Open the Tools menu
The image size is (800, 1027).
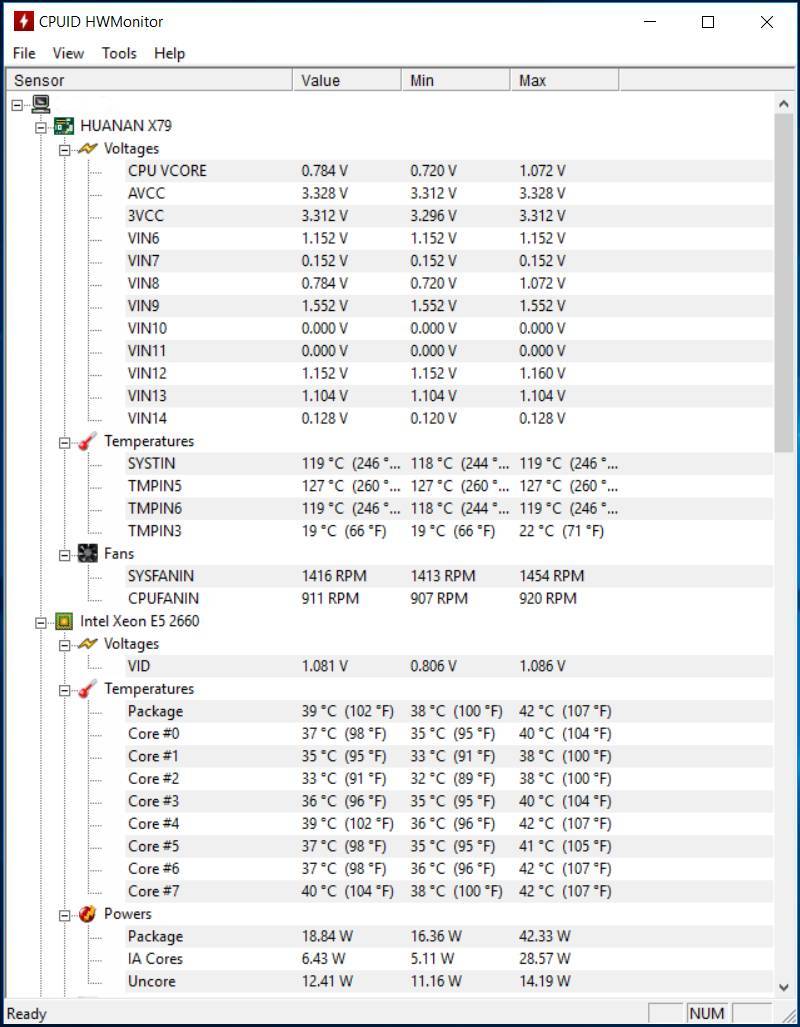coord(119,53)
